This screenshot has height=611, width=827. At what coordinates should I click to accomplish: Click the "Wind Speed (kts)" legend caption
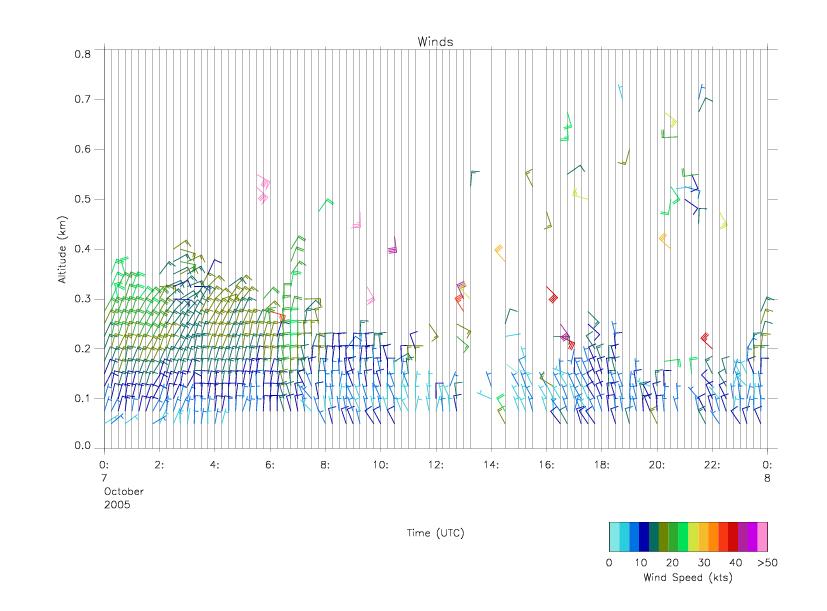click(x=688, y=577)
